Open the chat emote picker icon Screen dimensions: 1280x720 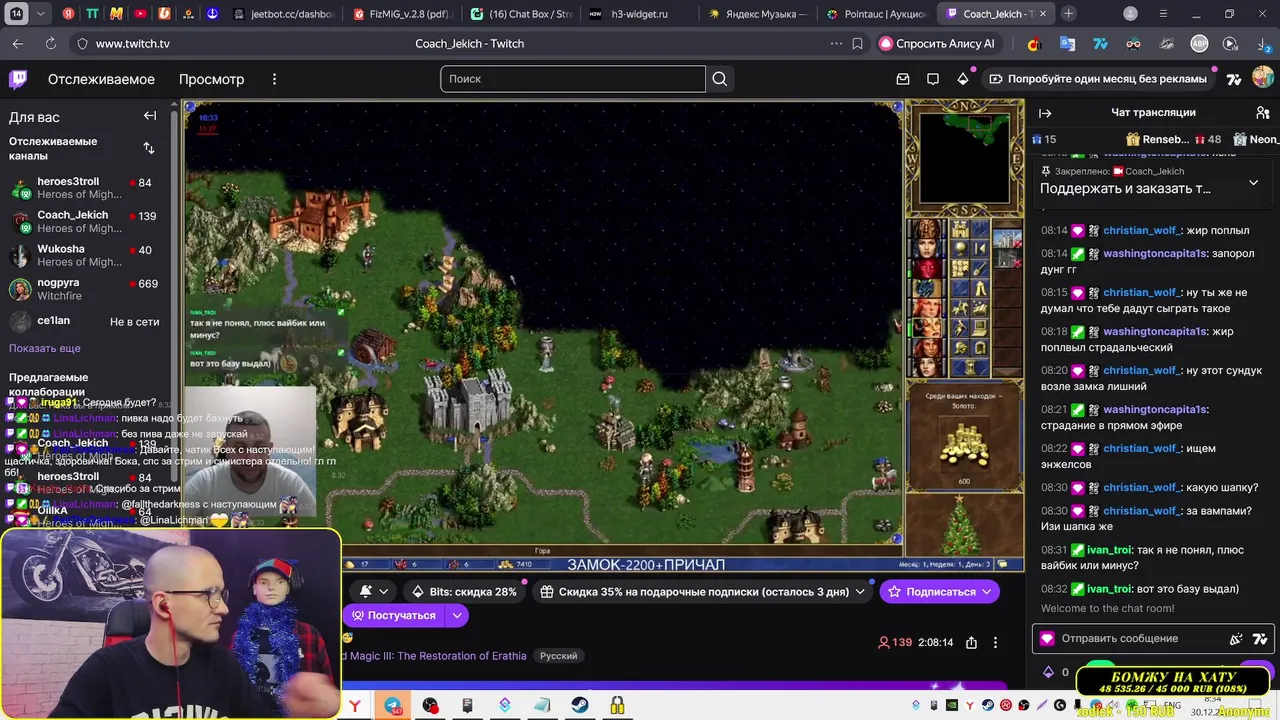pyautogui.click(x=1260, y=639)
